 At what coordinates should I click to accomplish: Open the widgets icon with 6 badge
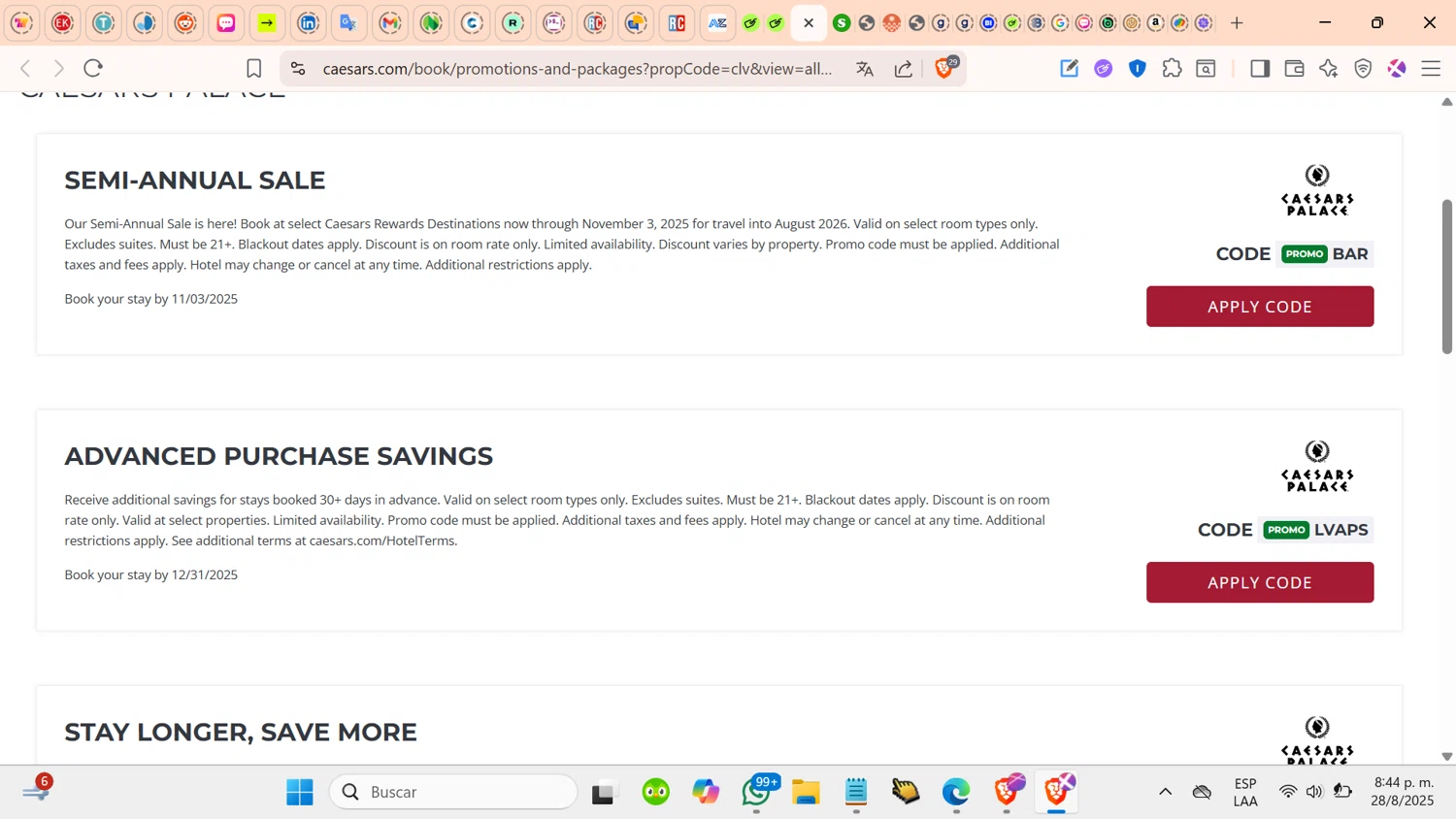pos(36,790)
